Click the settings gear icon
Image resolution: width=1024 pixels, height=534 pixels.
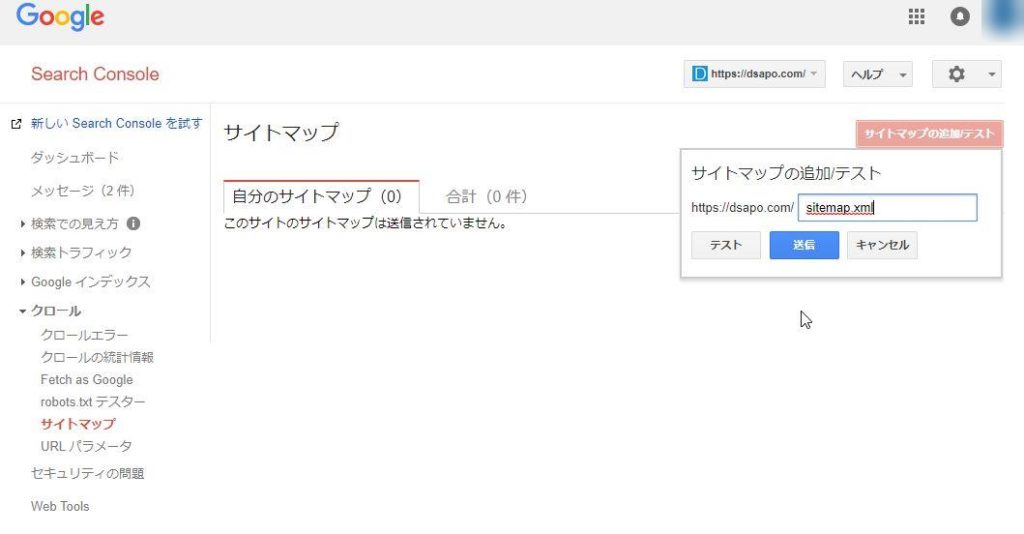956,74
